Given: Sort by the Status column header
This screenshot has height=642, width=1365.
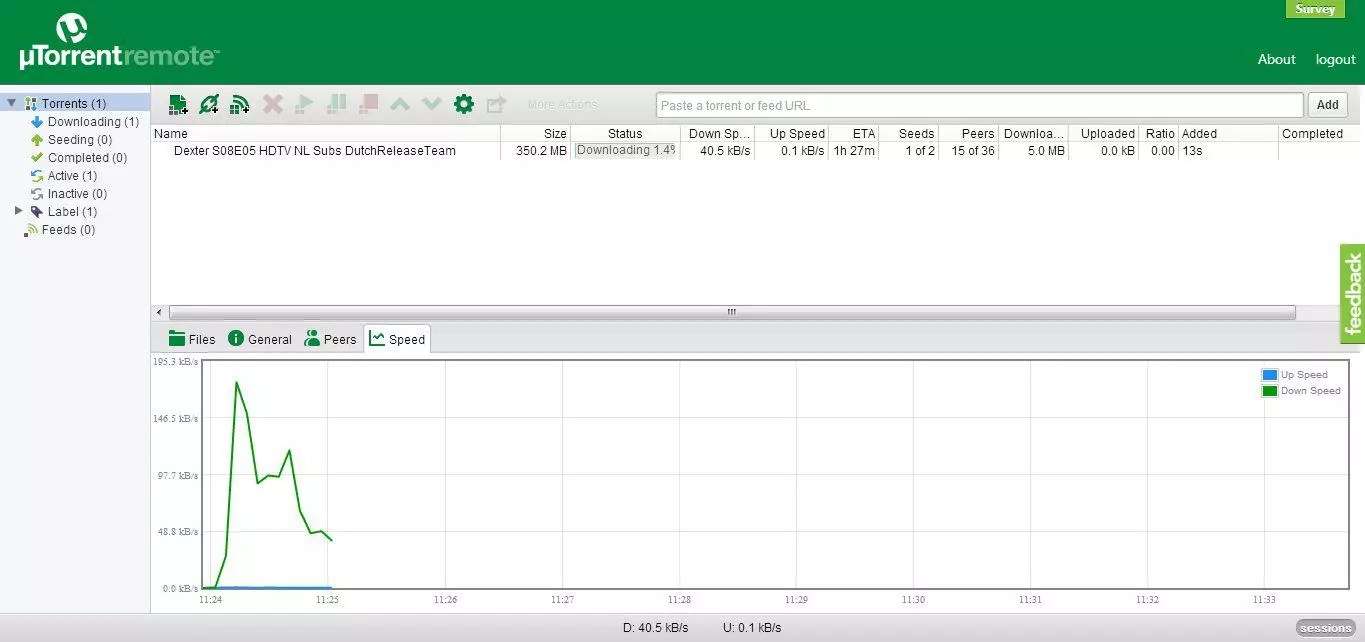Looking at the screenshot, I should (625, 133).
